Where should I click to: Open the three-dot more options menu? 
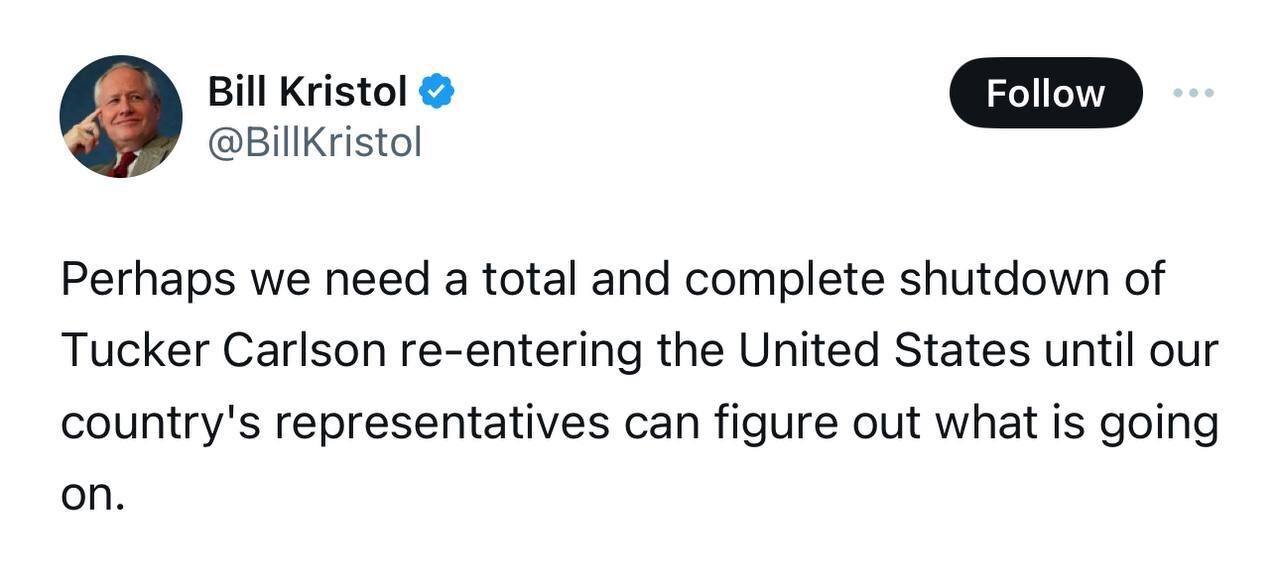pos(1194,93)
